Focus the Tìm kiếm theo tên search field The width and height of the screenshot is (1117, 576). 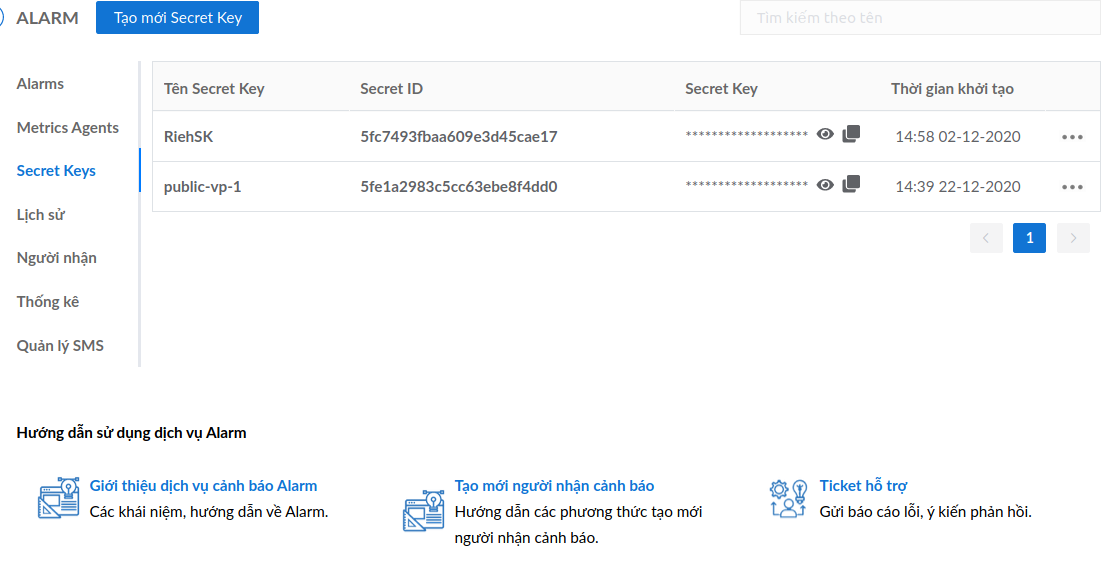pyautogui.click(x=920, y=18)
